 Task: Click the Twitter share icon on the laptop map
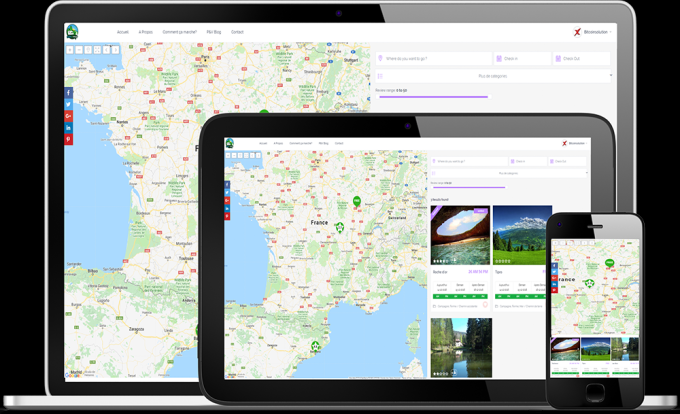point(69,105)
